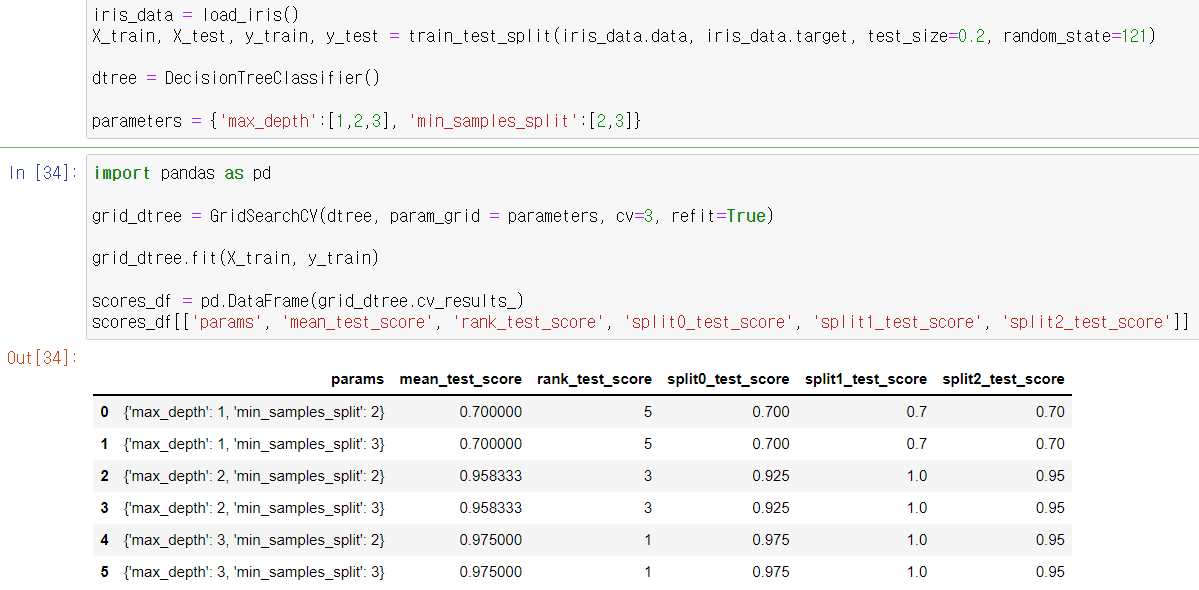Click the dtree = DecisionTreeClassifier() line

coord(236,79)
